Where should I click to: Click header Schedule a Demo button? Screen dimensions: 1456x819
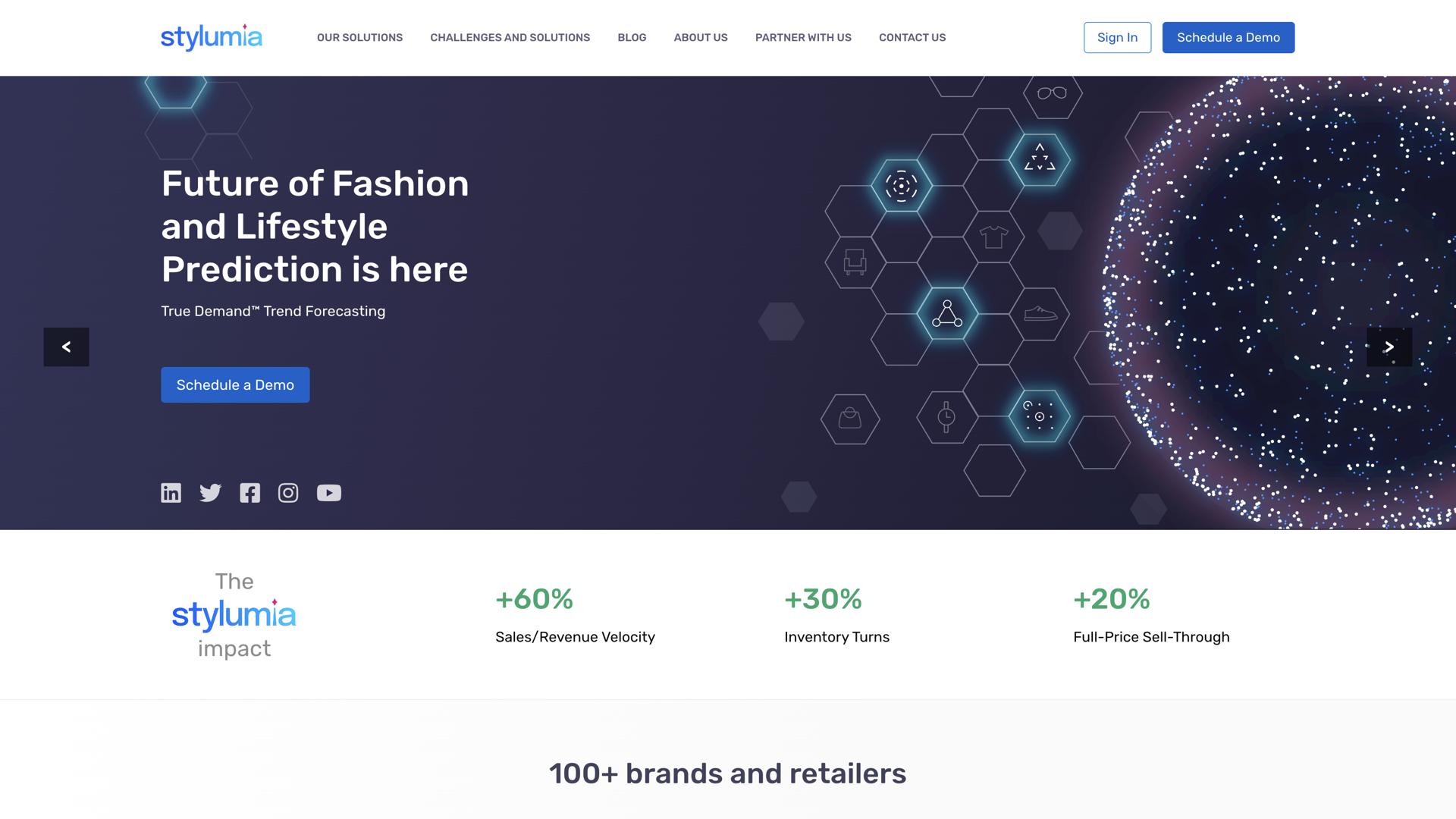pos(1228,38)
